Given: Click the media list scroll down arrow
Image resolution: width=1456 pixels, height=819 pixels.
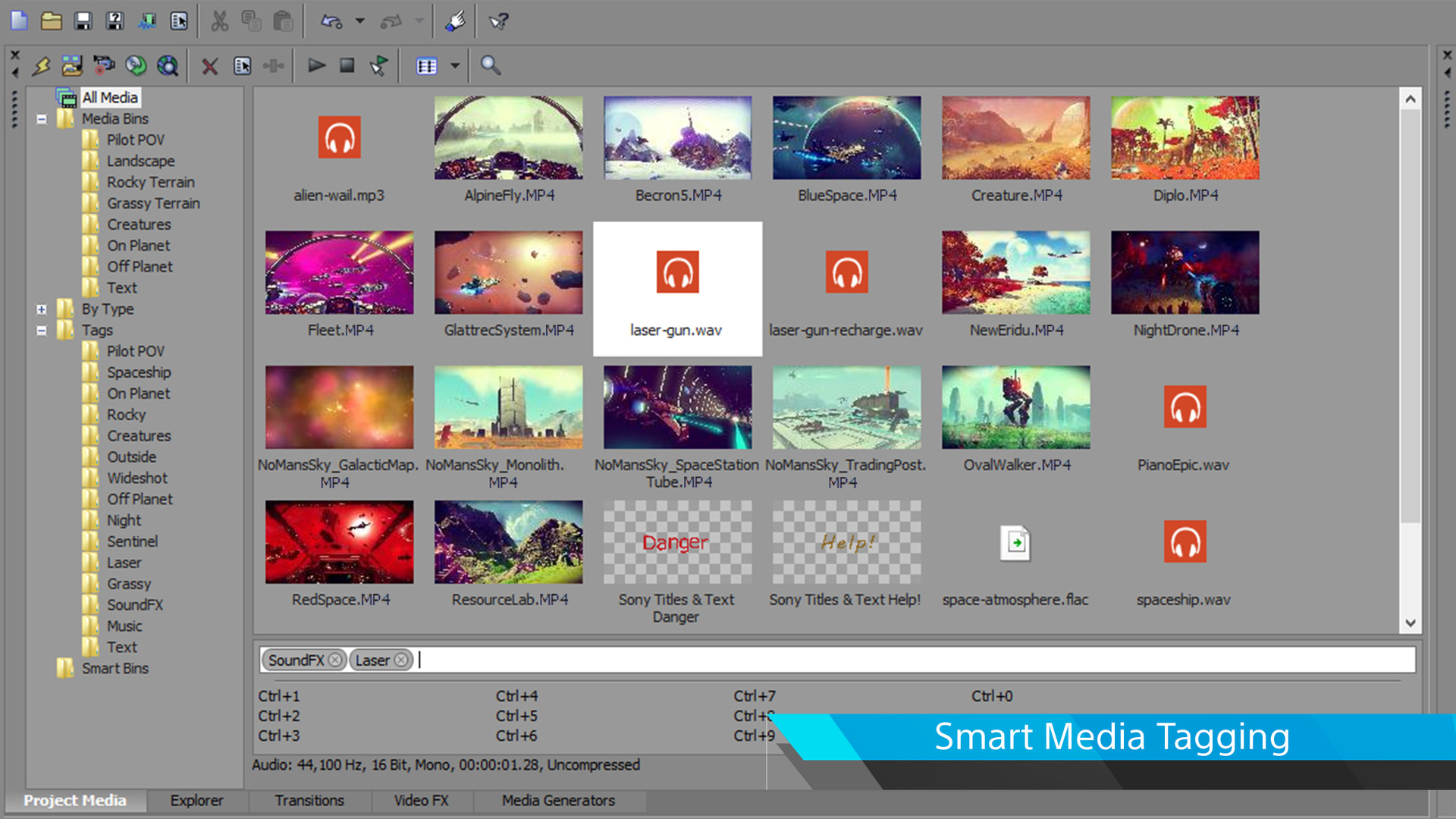Looking at the screenshot, I should 1410,623.
